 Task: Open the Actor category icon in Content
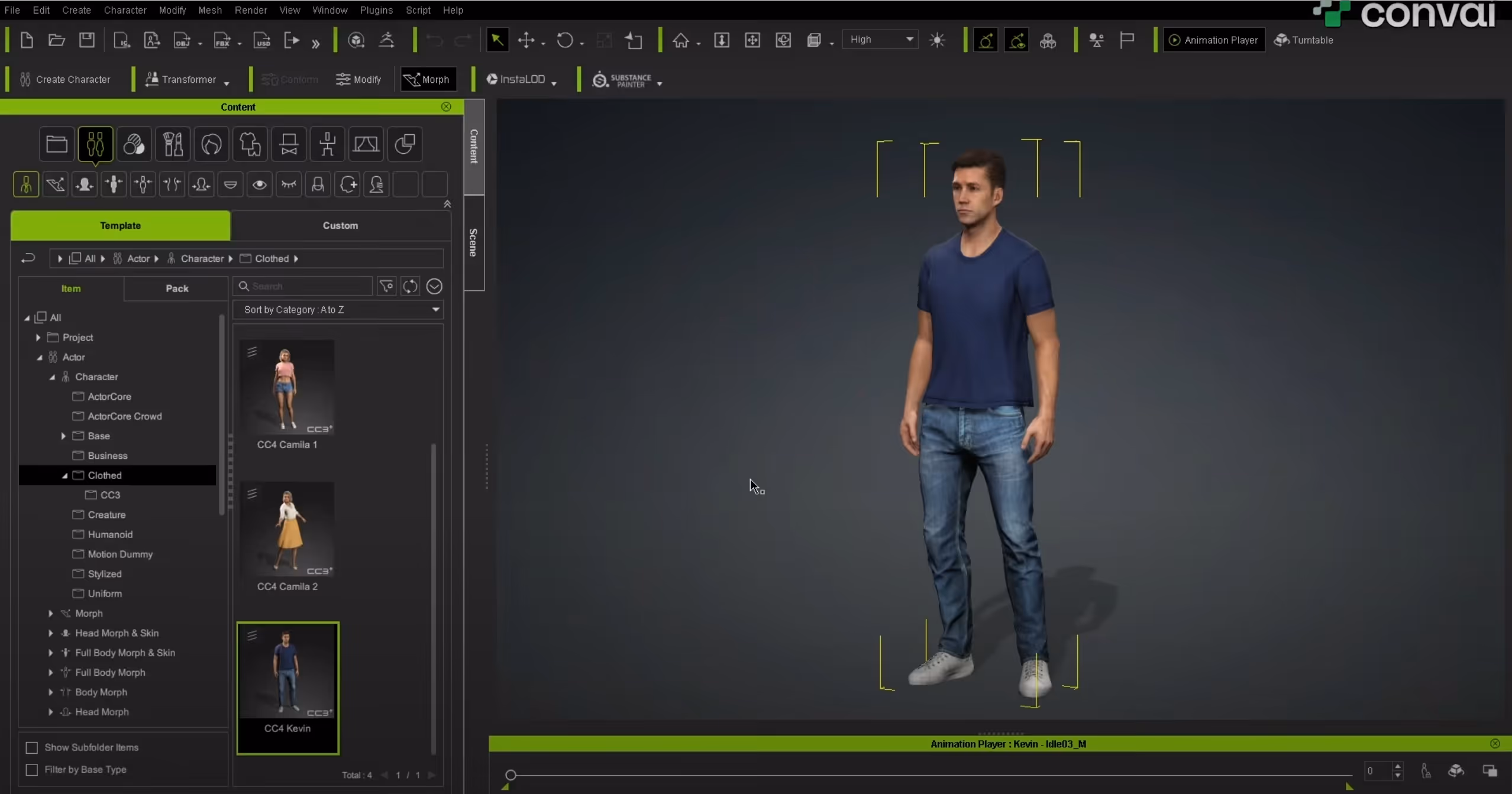95,144
